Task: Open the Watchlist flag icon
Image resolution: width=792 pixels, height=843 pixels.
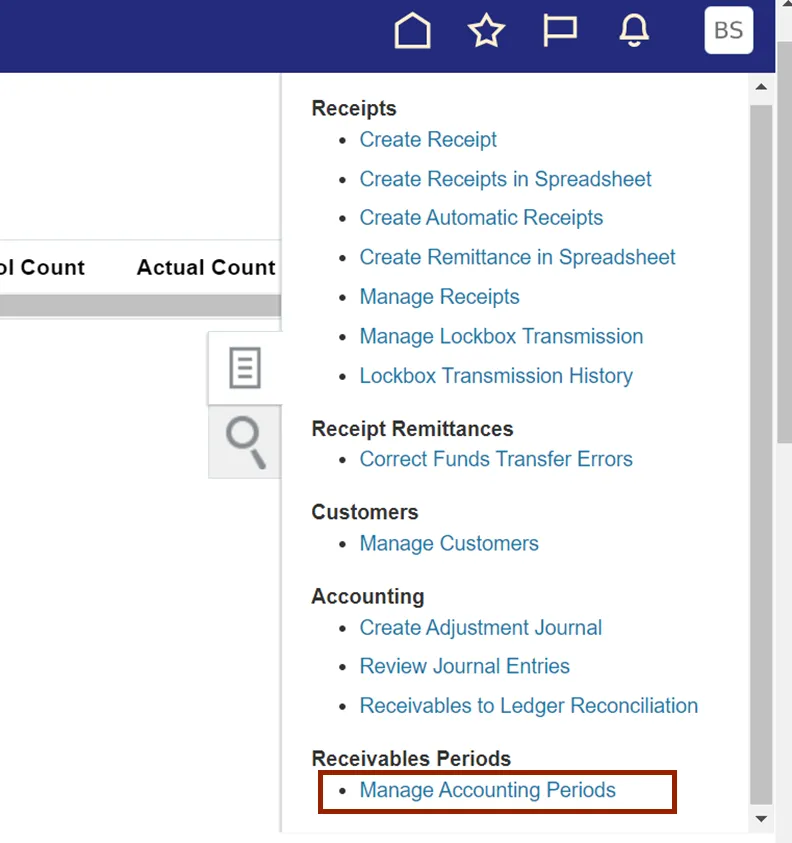Action: tap(560, 31)
